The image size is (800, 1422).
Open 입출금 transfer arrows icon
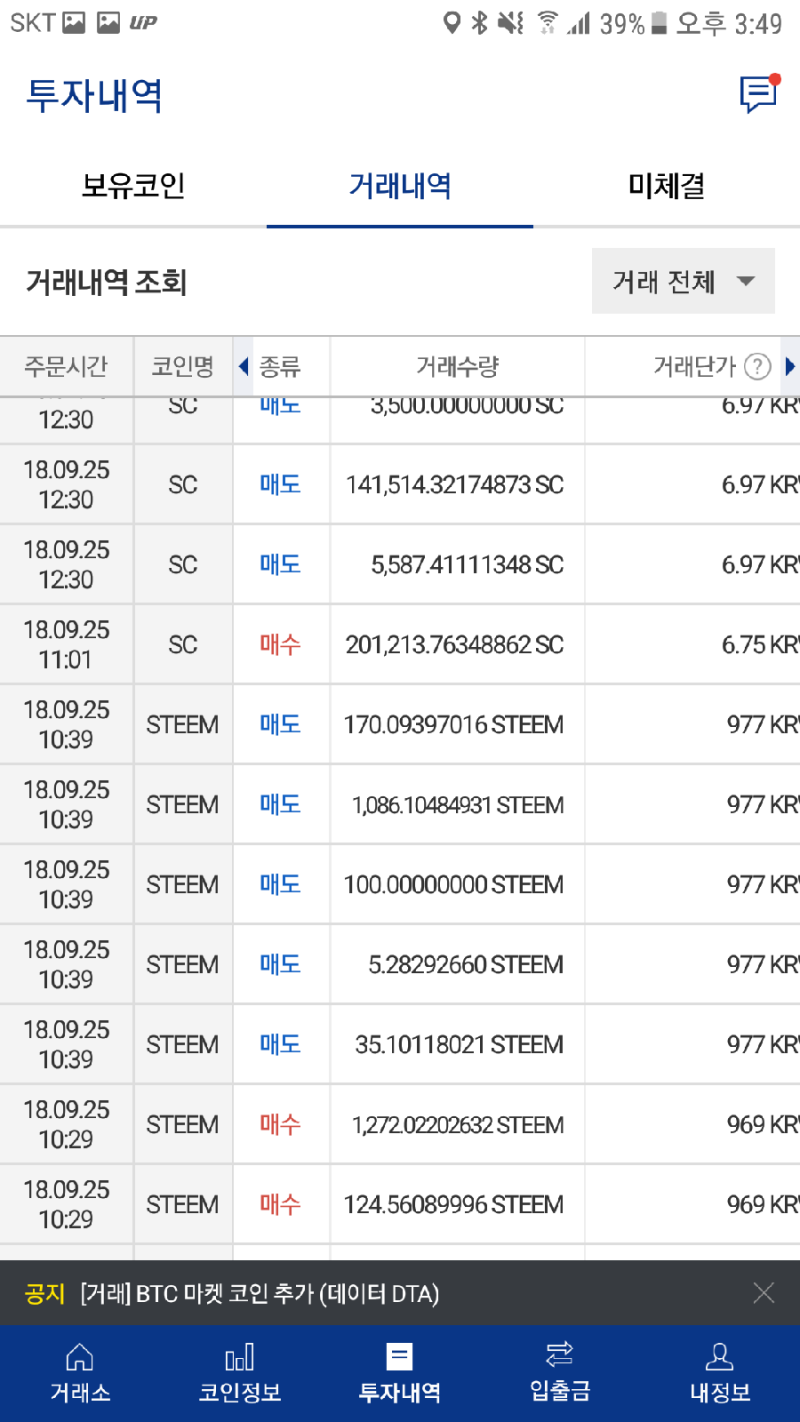pos(559,1356)
